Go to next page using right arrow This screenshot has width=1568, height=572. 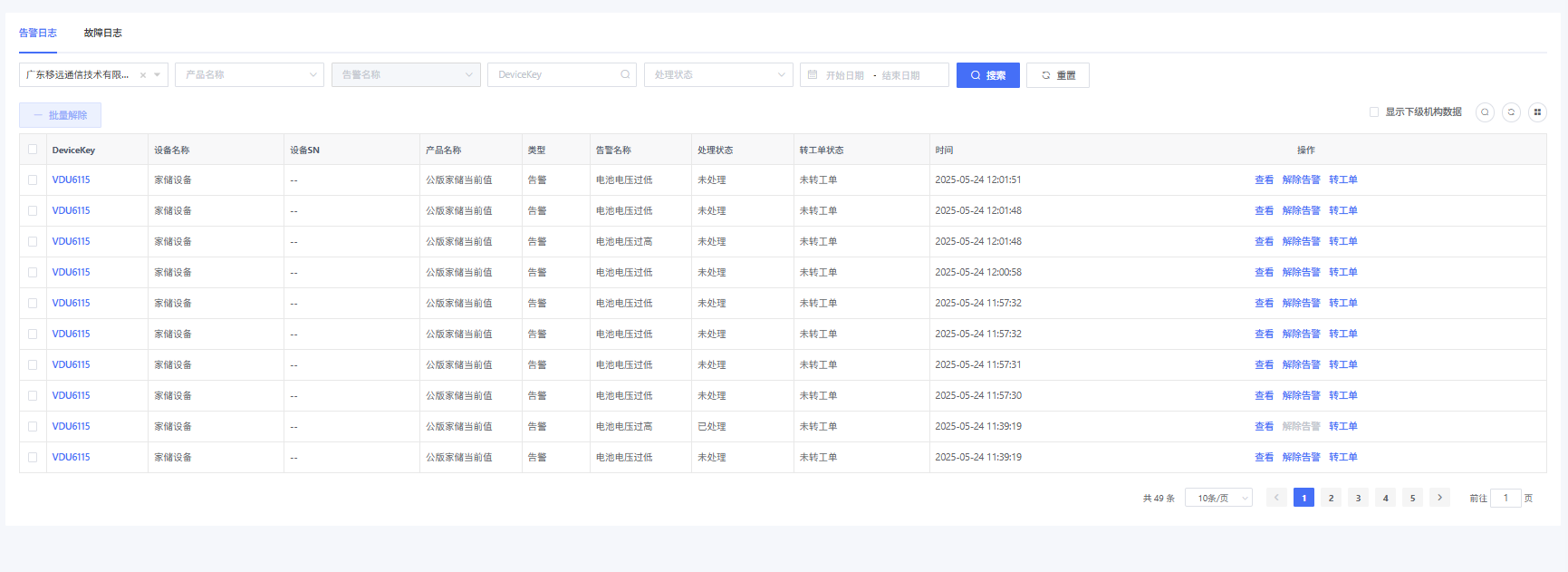pos(1439,498)
